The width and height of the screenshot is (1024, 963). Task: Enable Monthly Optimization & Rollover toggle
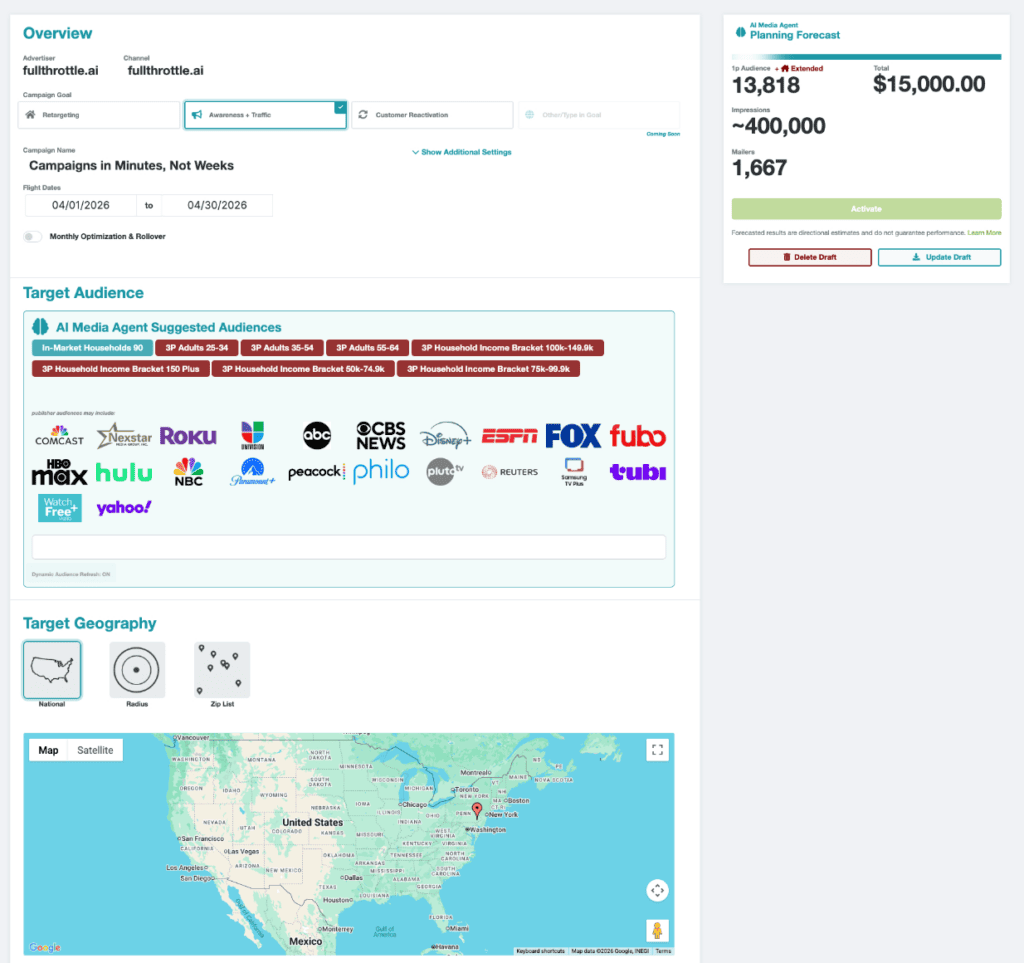click(x=33, y=237)
